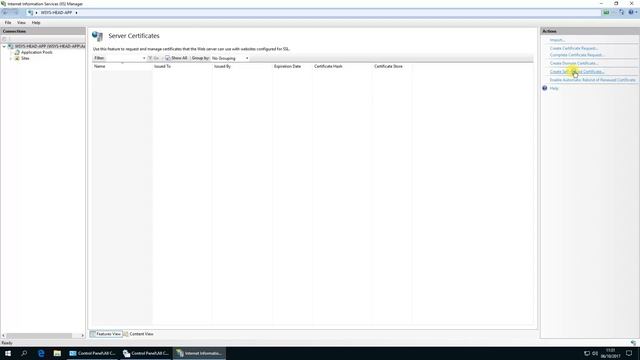Image resolution: width=640 pixels, height=360 pixels.
Task: Sort by Name column header
Action: click(122, 66)
